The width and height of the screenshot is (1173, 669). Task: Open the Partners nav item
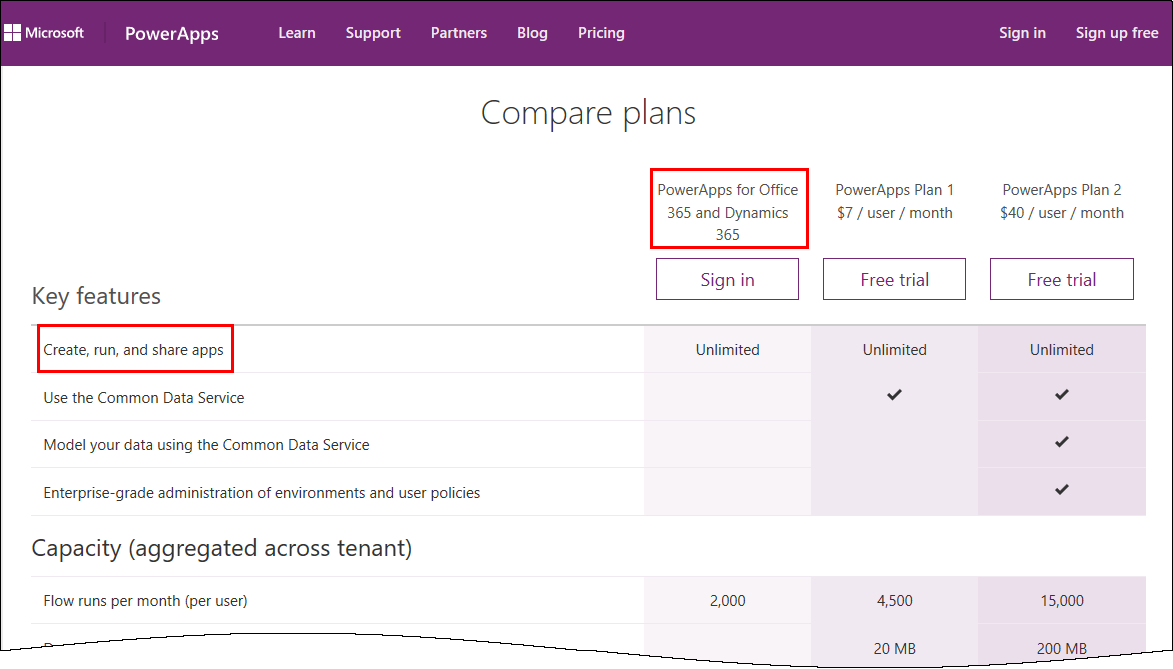(x=459, y=33)
